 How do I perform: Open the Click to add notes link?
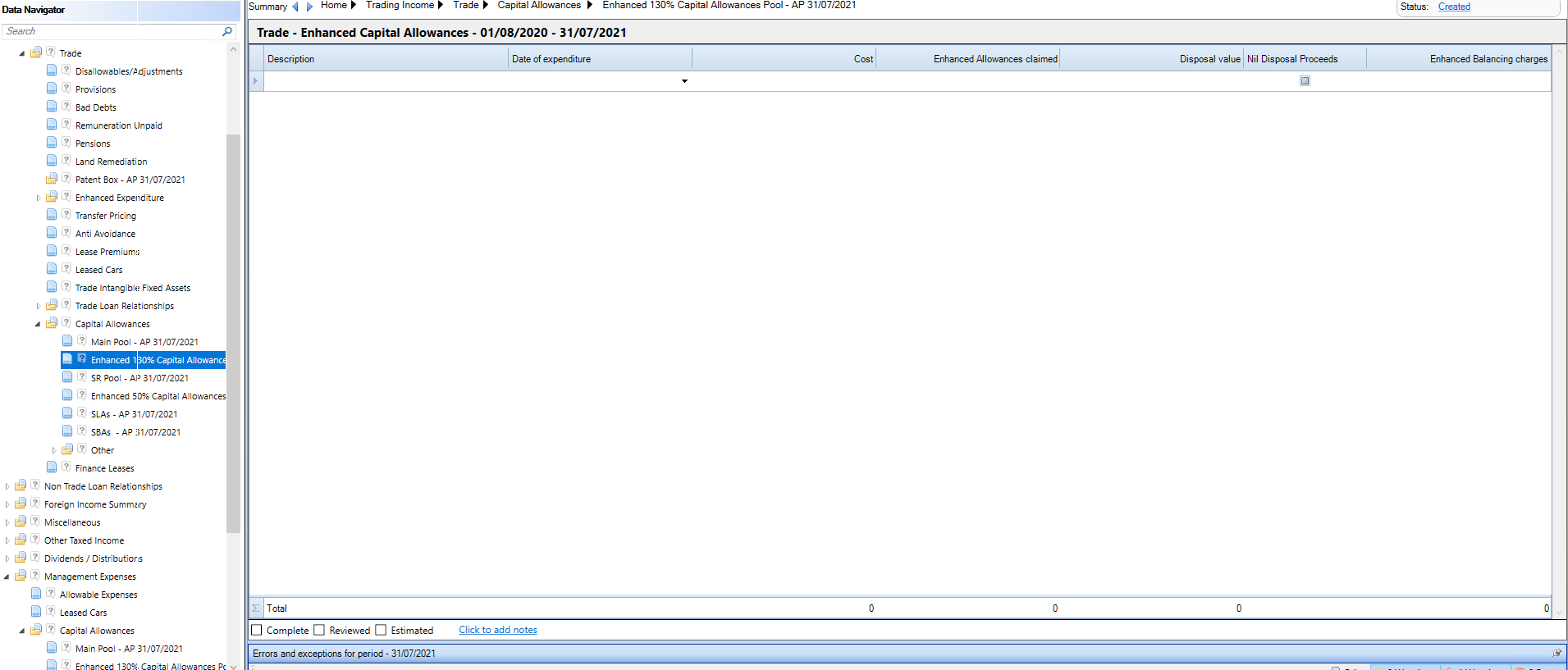click(498, 630)
